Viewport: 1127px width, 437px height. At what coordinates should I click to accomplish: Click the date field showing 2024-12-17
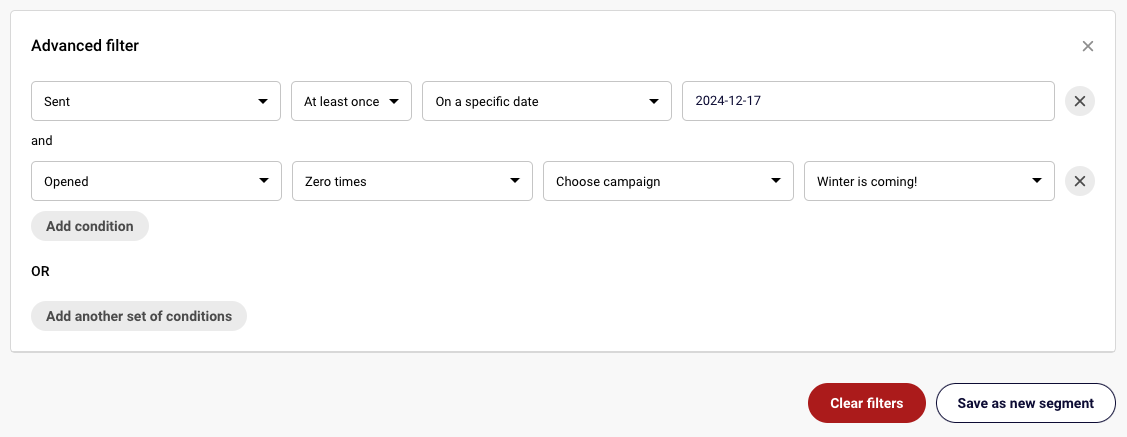click(867, 101)
